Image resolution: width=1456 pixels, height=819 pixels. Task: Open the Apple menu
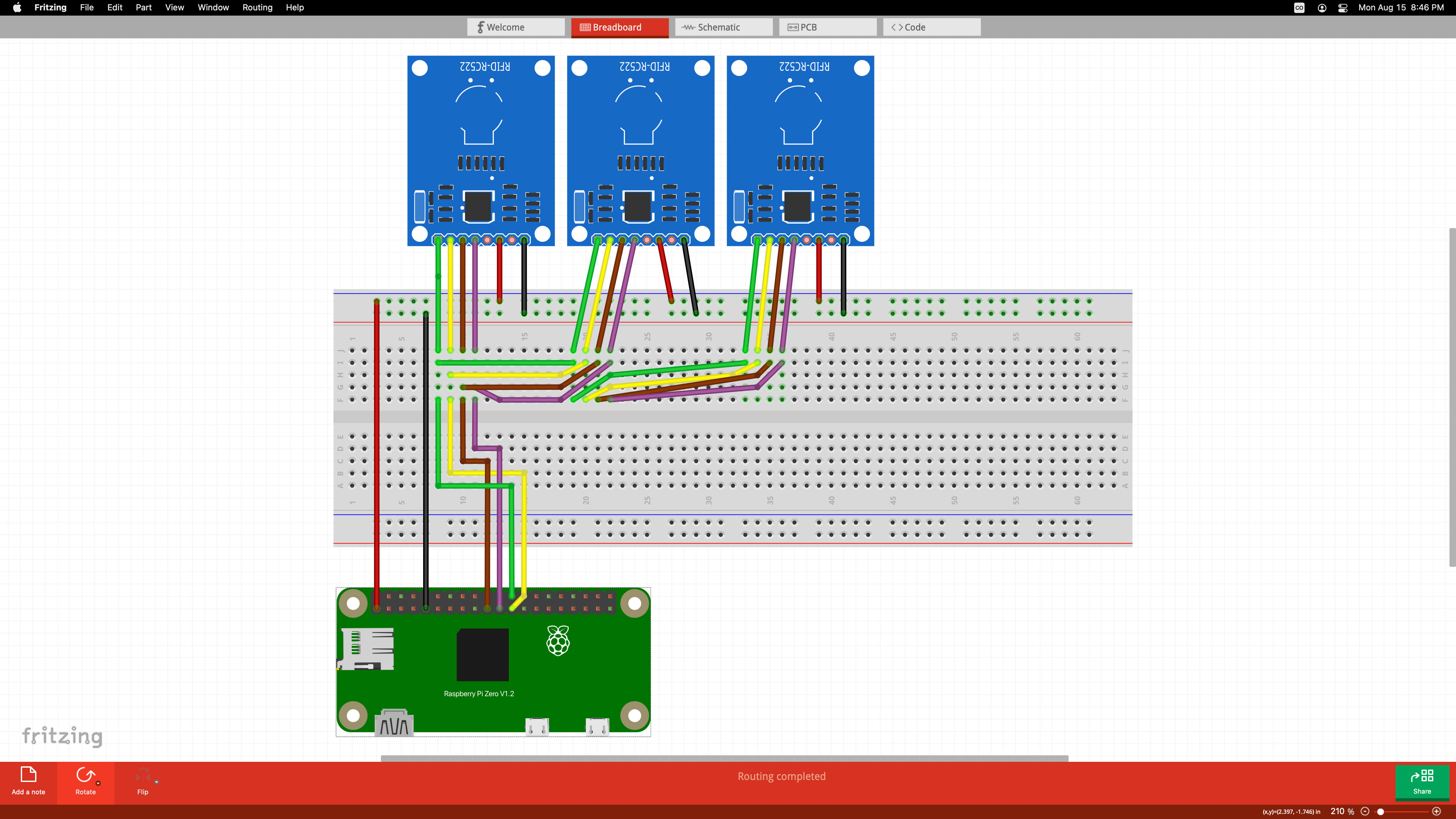pyautogui.click(x=17, y=7)
